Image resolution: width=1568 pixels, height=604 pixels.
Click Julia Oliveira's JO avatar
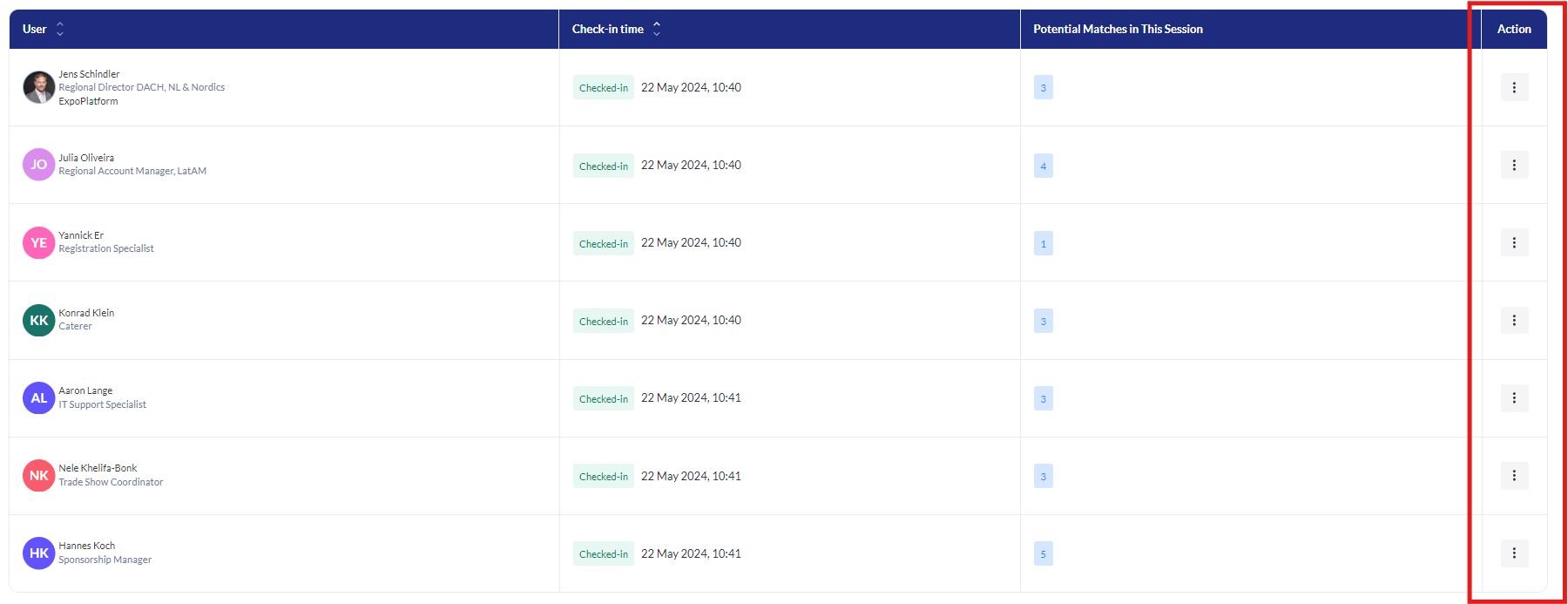[38, 165]
